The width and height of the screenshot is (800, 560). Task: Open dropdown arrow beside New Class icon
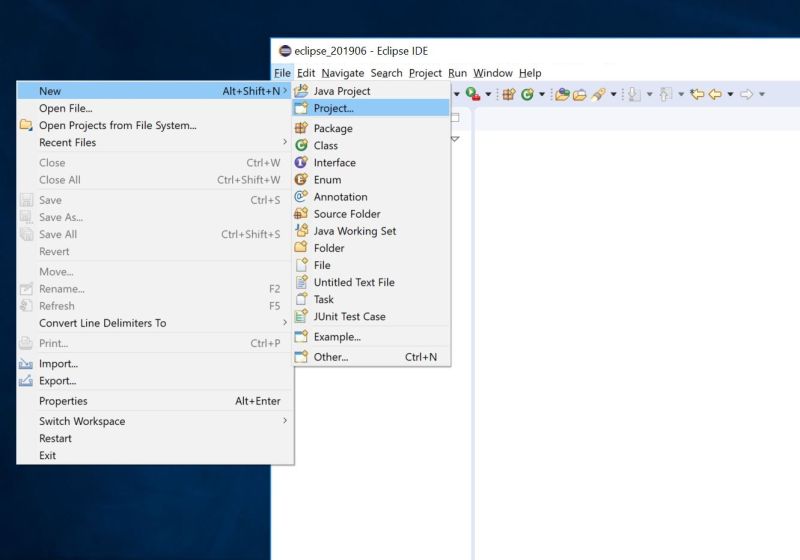point(542,94)
